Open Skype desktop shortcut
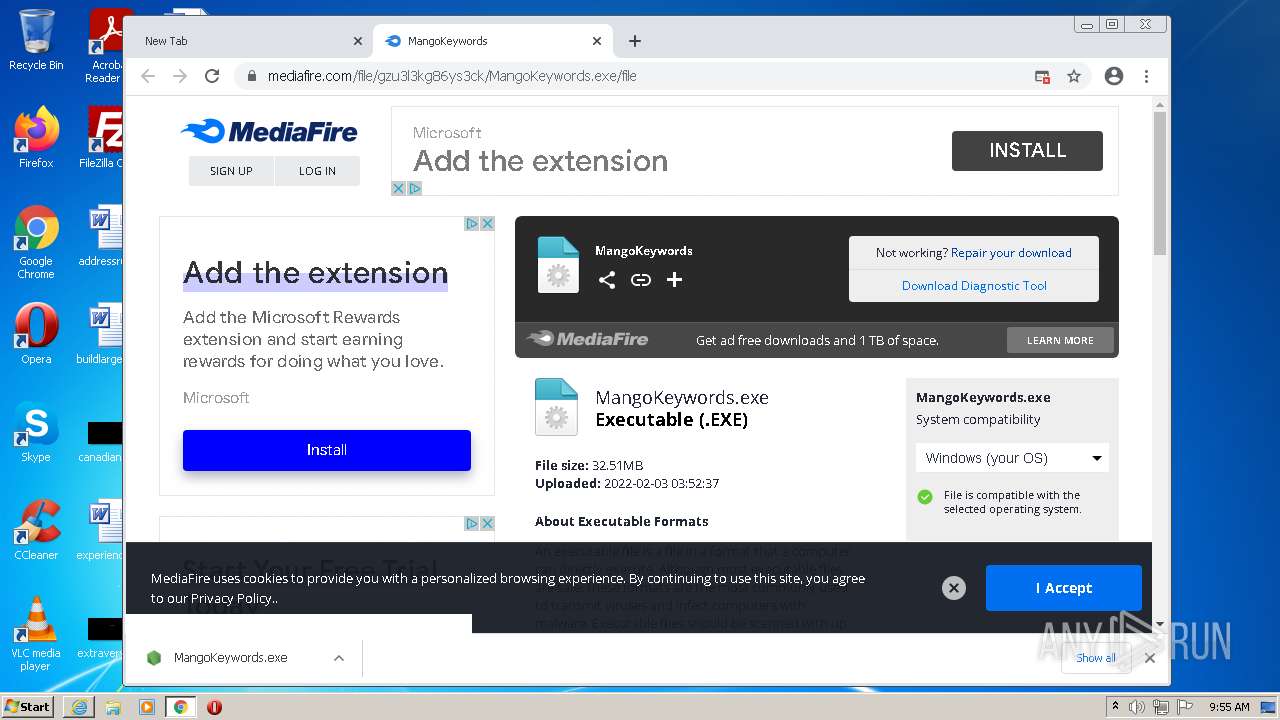The width and height of the screenshot is (1280, 720). tap(36, 431)
